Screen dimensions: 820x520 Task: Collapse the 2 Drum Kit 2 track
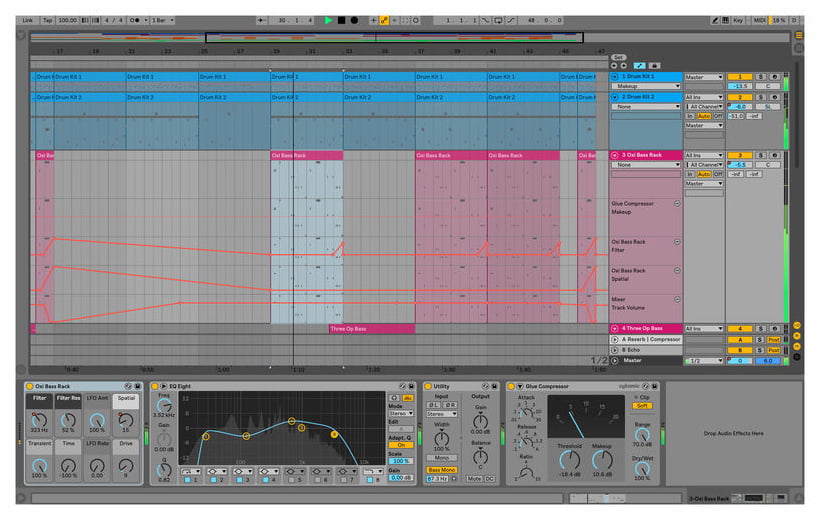(x=615, y=97)
